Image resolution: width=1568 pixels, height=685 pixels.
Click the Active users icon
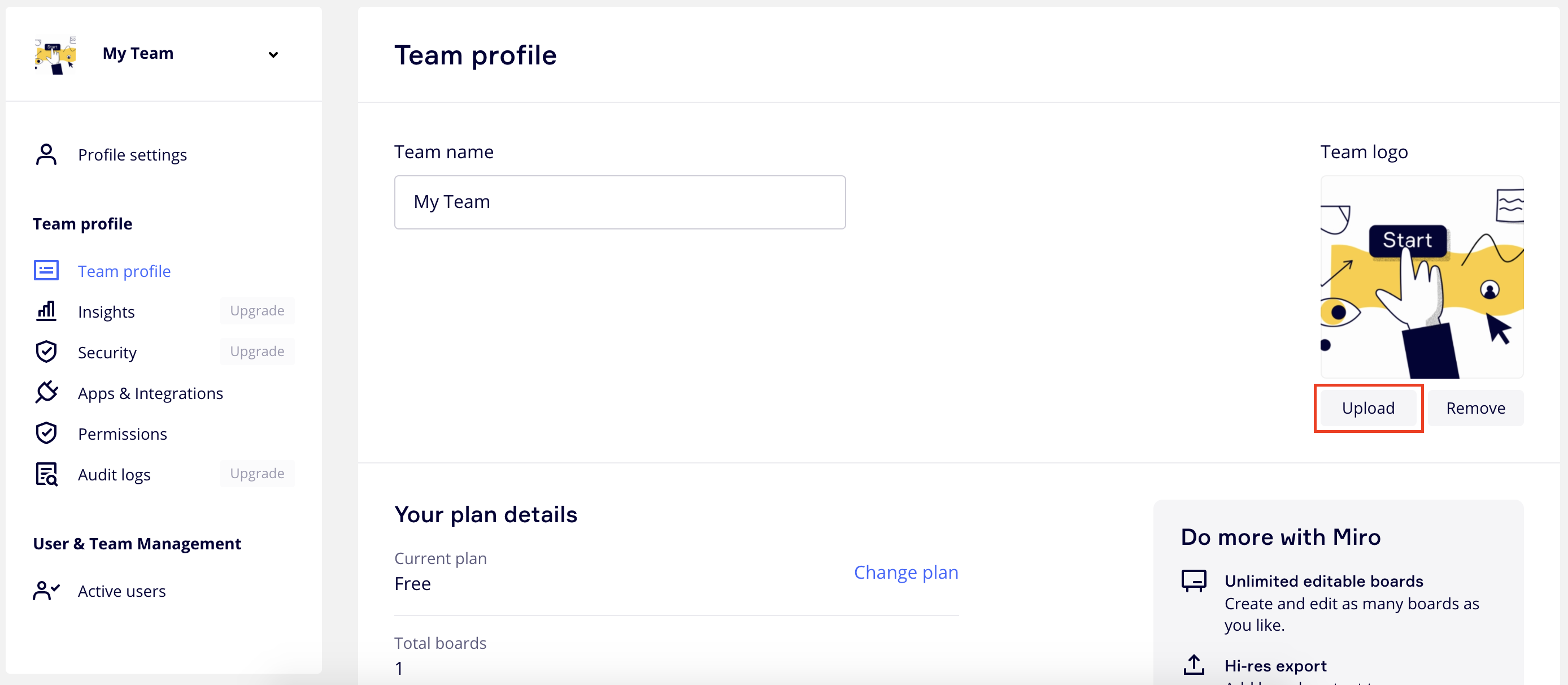point(46,591)
